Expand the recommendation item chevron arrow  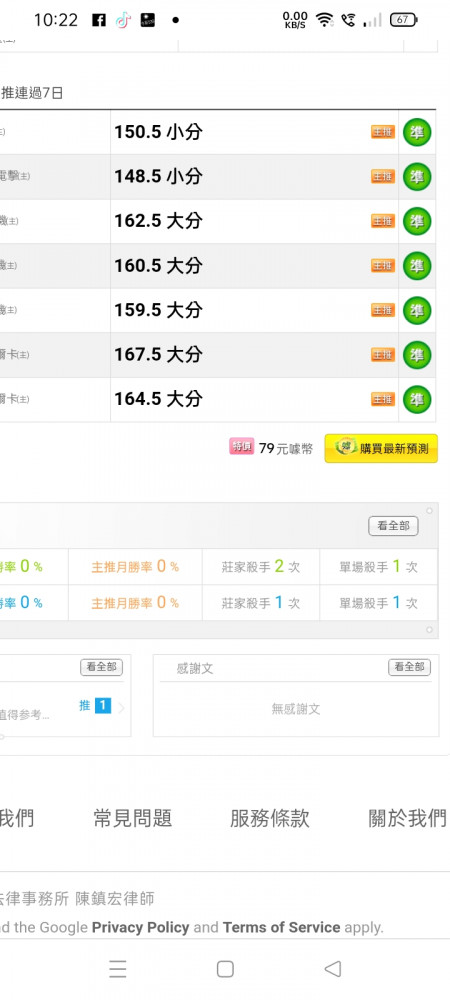coord(121,707)
